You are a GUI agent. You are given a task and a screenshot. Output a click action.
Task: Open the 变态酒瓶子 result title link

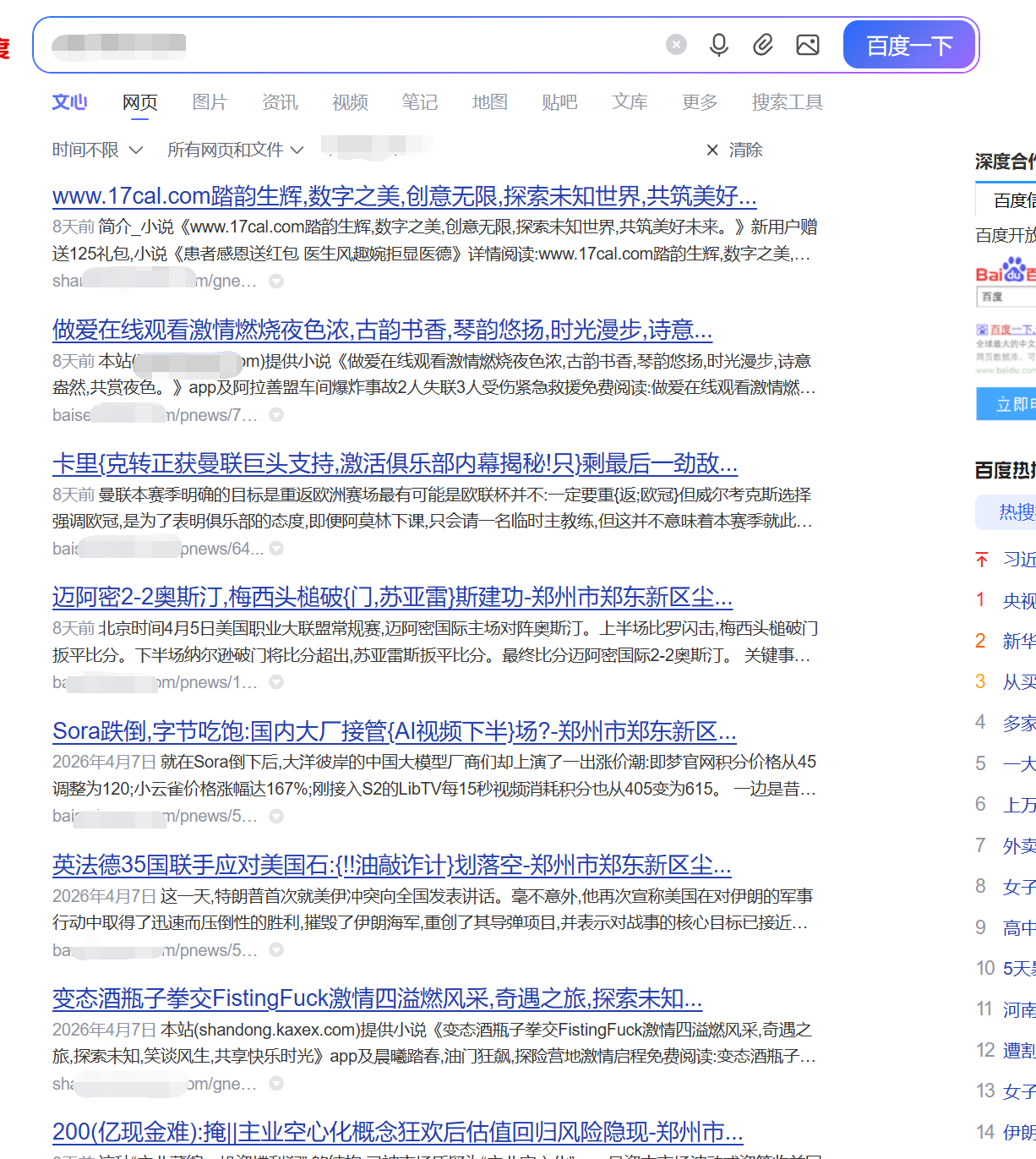click(377, 998)
